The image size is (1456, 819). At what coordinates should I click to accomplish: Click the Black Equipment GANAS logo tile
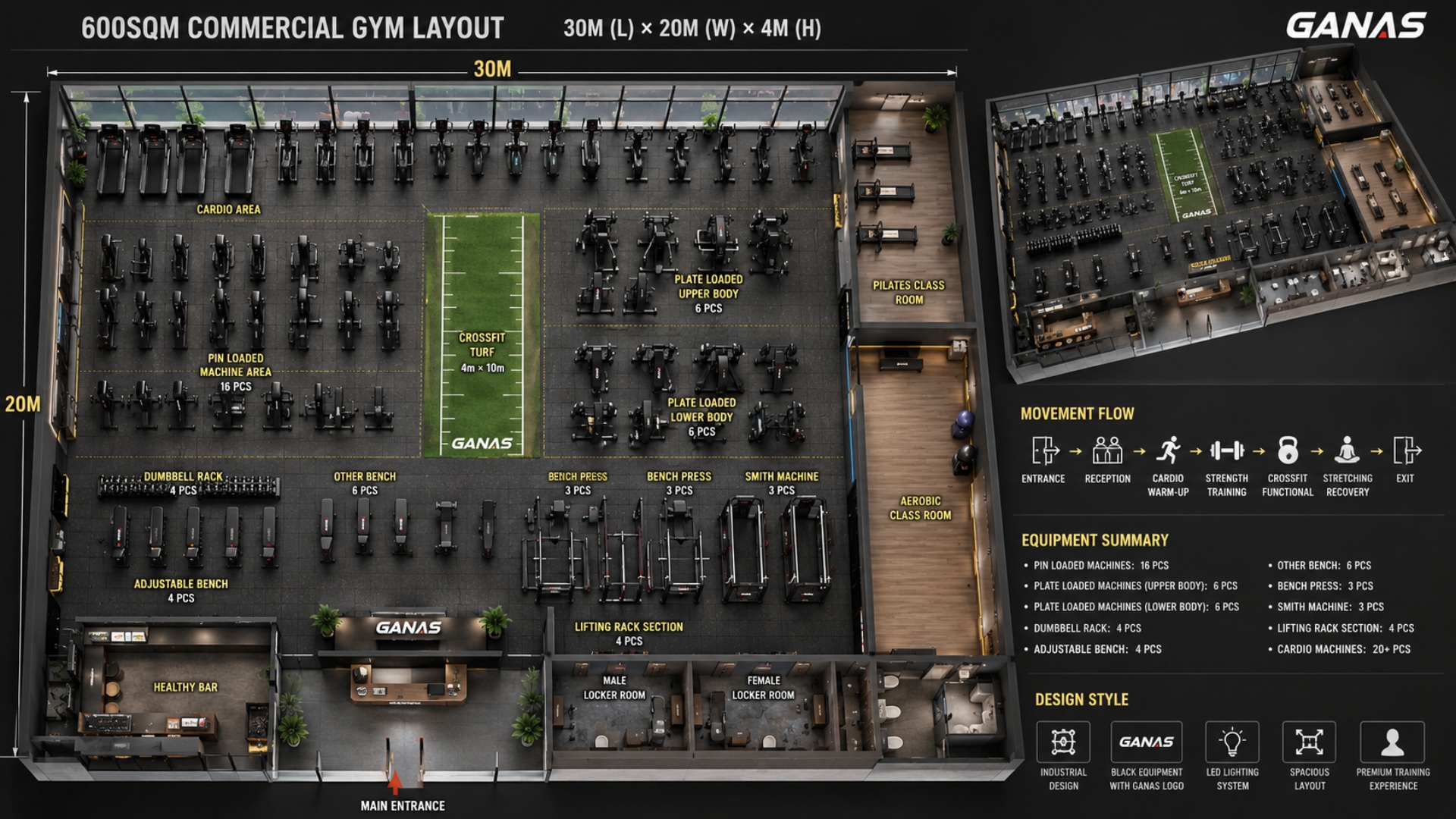click(1147, 742)
